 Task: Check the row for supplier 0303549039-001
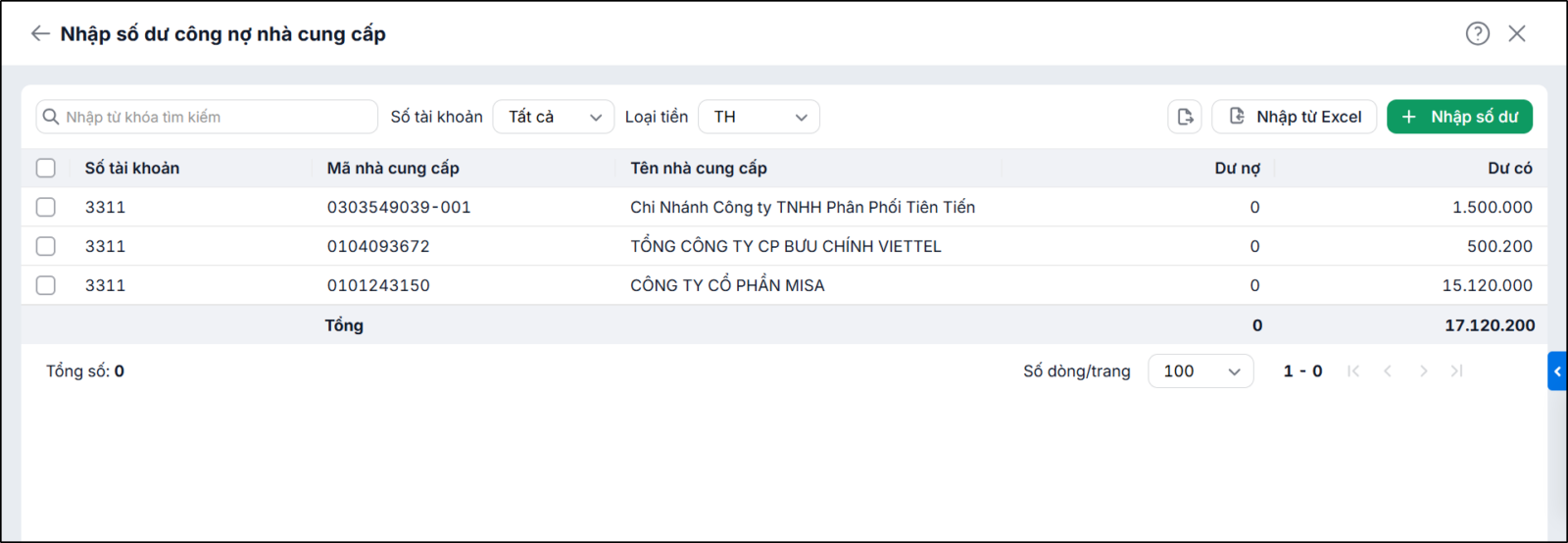click(46, 207)
